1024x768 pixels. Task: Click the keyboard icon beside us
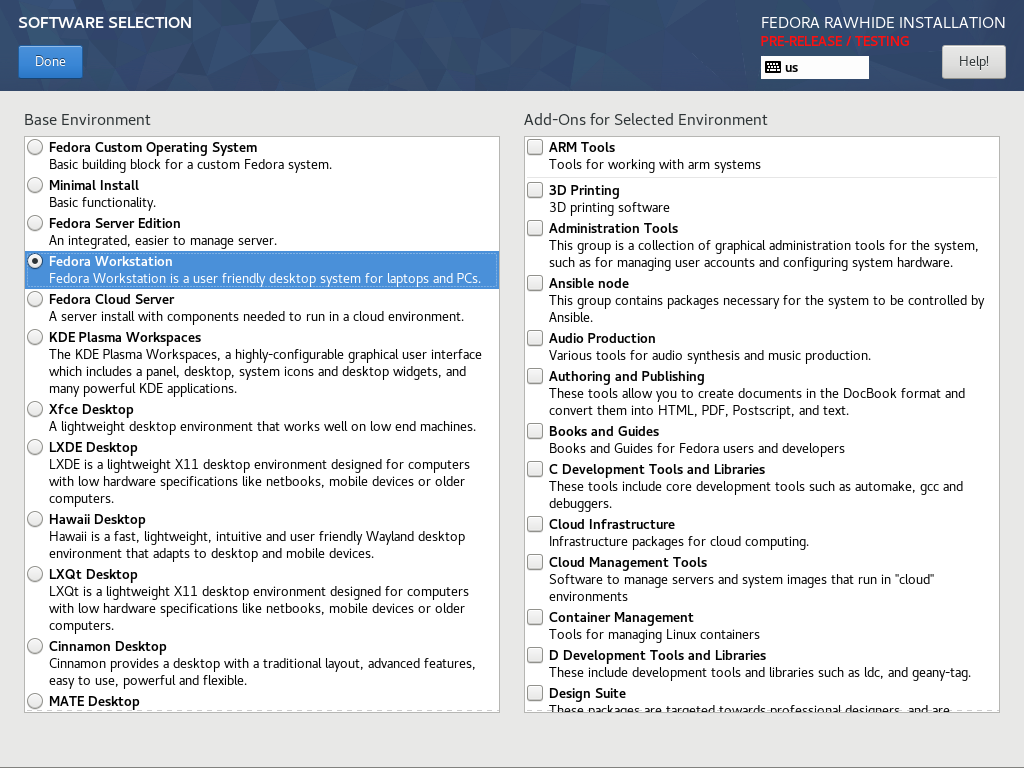[x=773, y=67]
